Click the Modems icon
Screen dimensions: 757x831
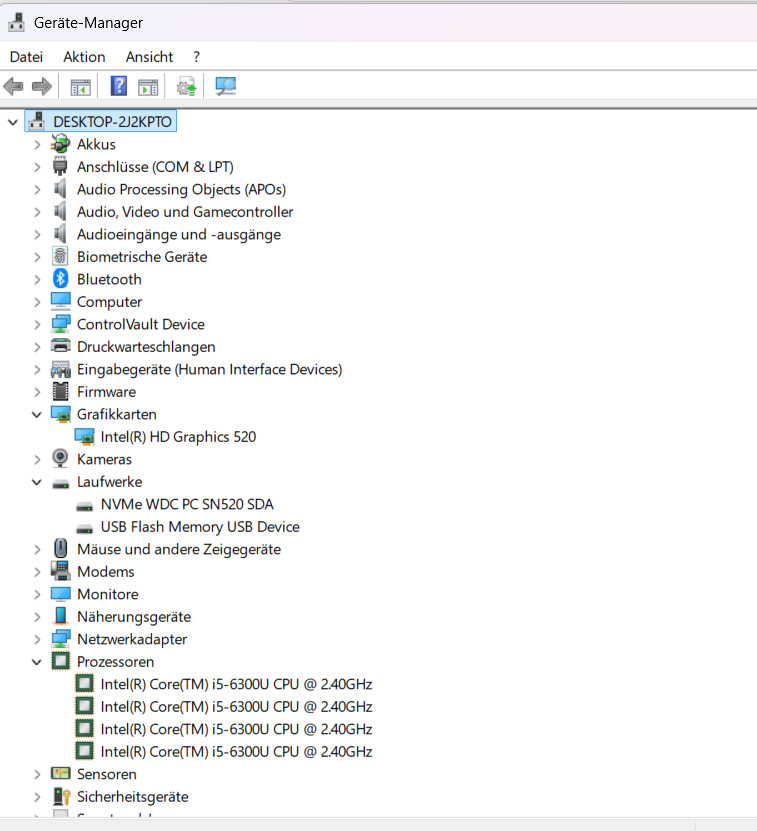pyautogui.click(x=60, y=571)
